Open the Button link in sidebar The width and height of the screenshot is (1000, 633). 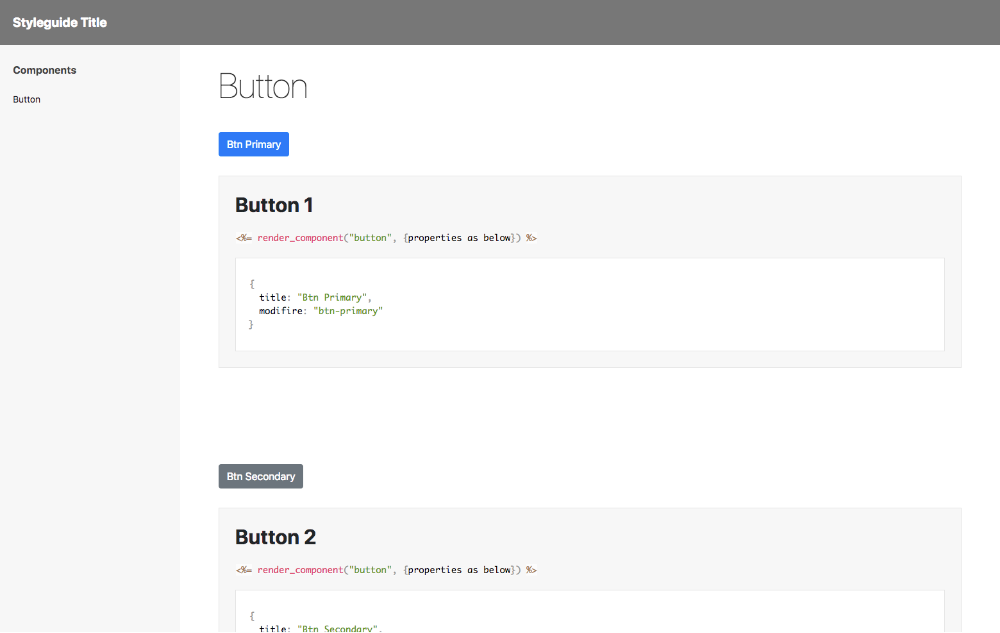click(x=27, y=100)
